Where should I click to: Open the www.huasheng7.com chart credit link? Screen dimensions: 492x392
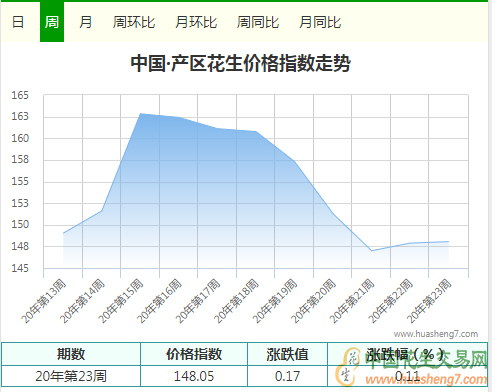point(436,334)
